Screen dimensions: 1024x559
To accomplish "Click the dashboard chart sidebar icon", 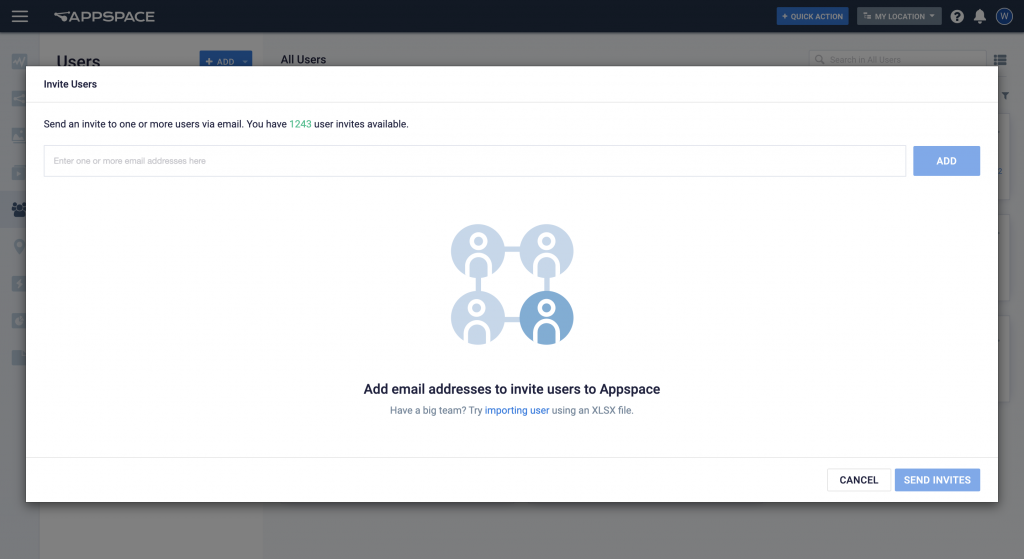I will (19, 61).
